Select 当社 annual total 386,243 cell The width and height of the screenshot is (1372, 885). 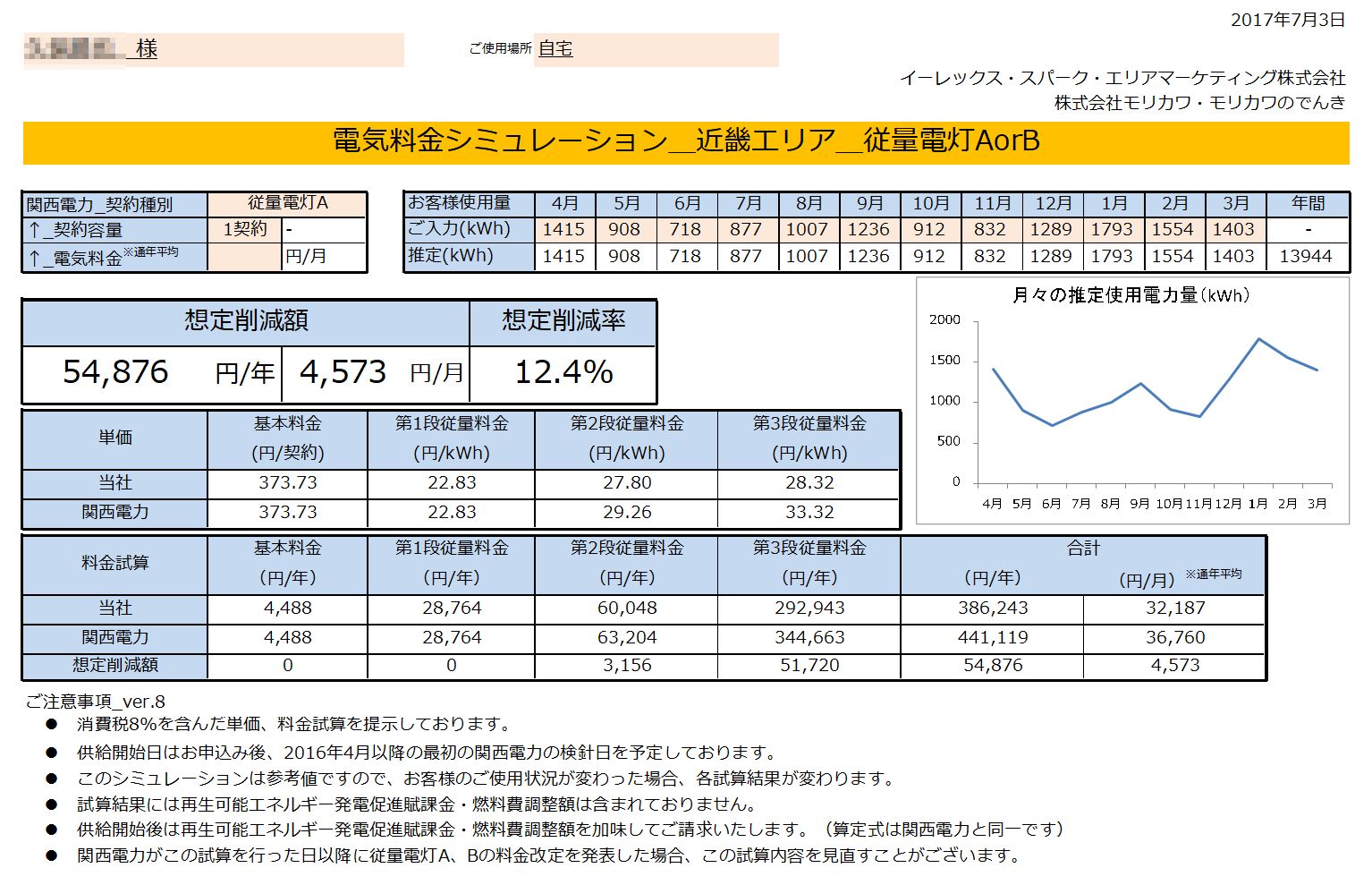coord(993,608)
